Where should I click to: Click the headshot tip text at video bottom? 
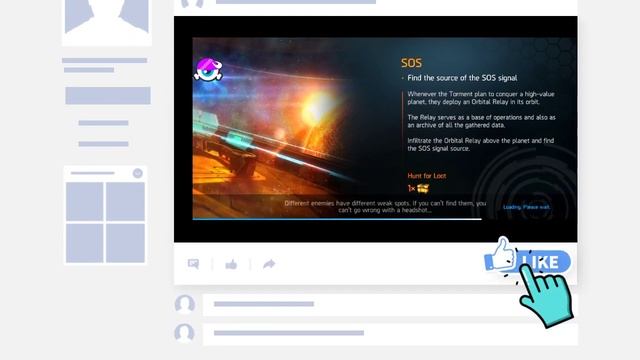click(x=385, y=207)
